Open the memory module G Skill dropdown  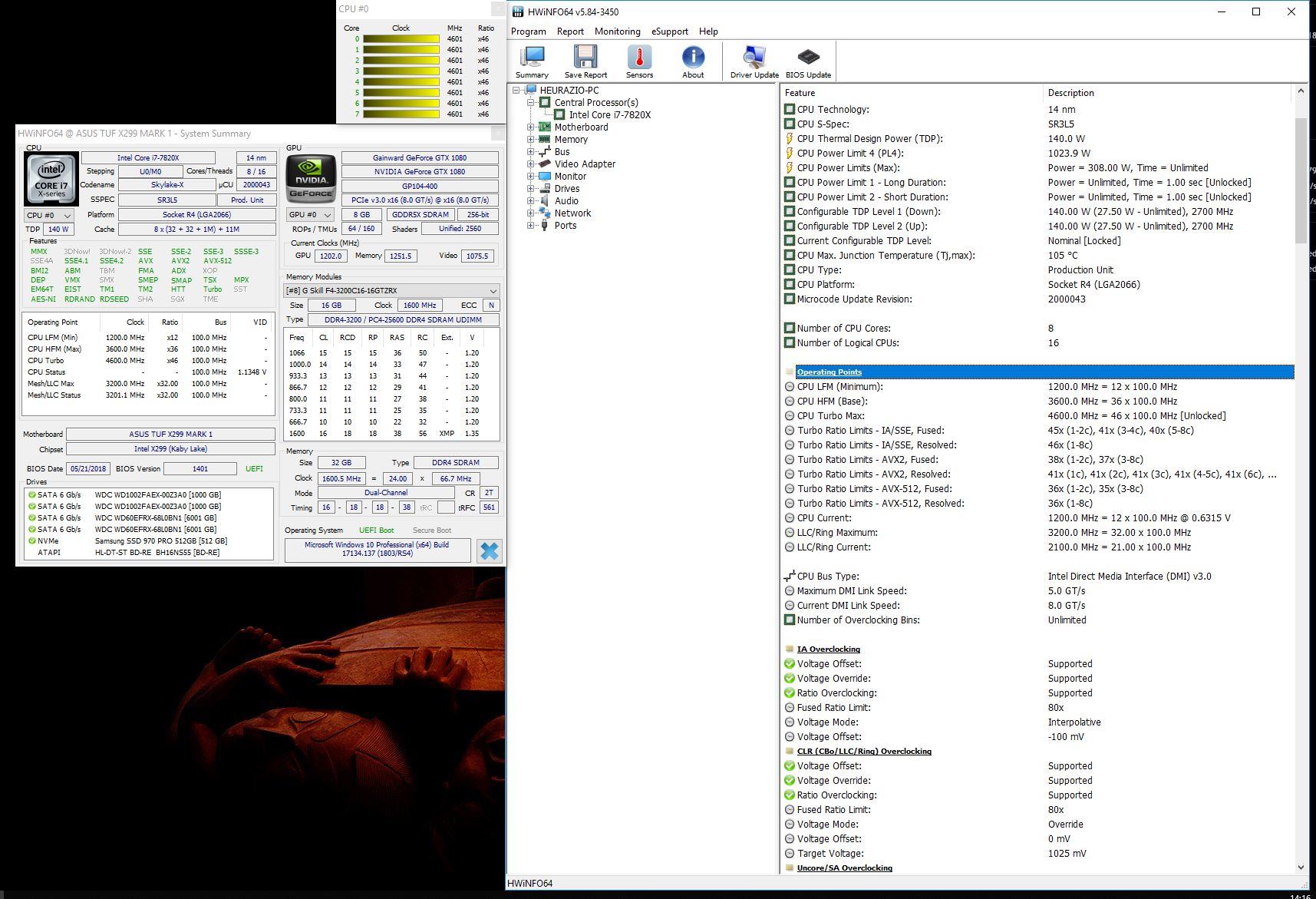tap(391, 290)
